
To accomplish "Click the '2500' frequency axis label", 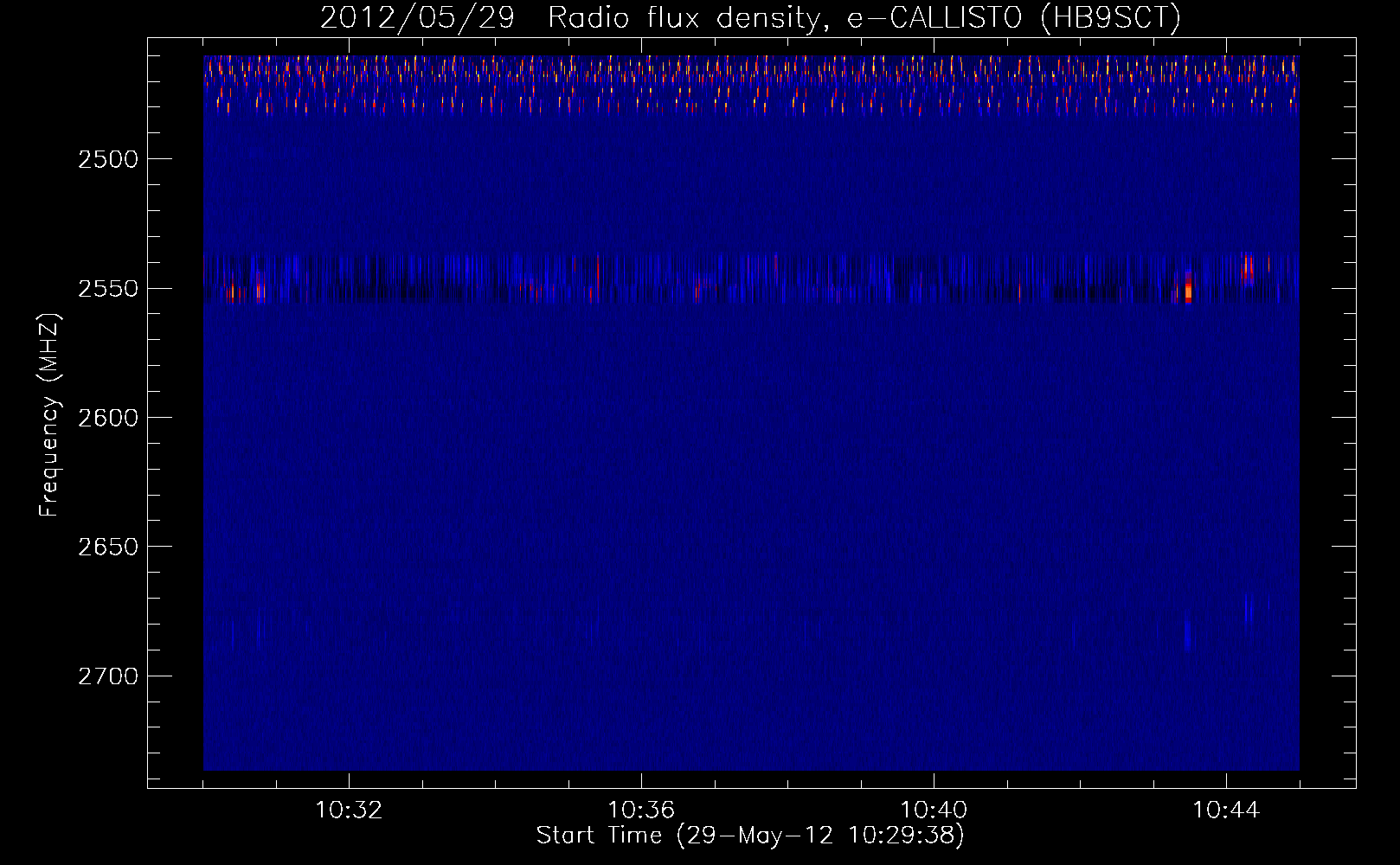I will (x=108, y=159).
